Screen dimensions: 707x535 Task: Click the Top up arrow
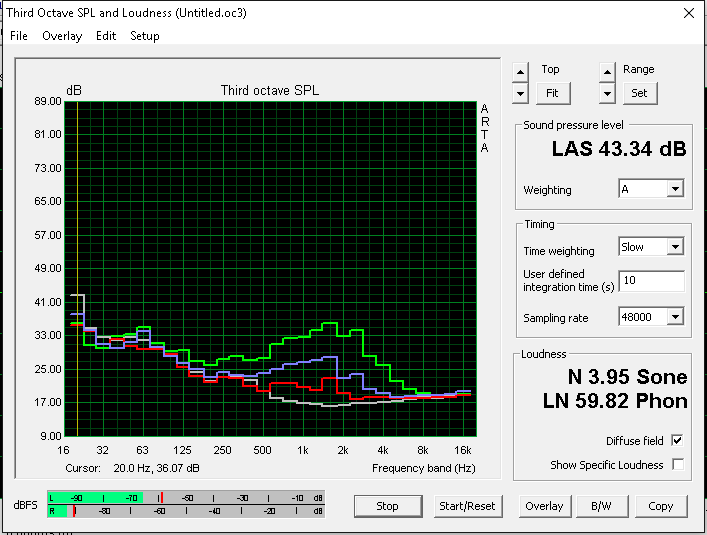[x=520, y=72]
